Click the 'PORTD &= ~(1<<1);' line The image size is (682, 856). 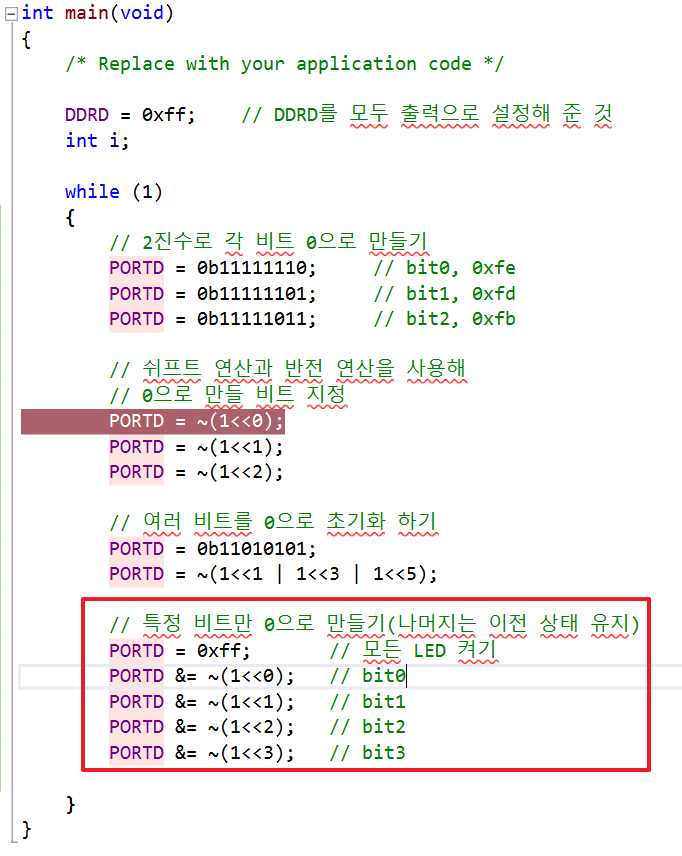coord(201,702)
